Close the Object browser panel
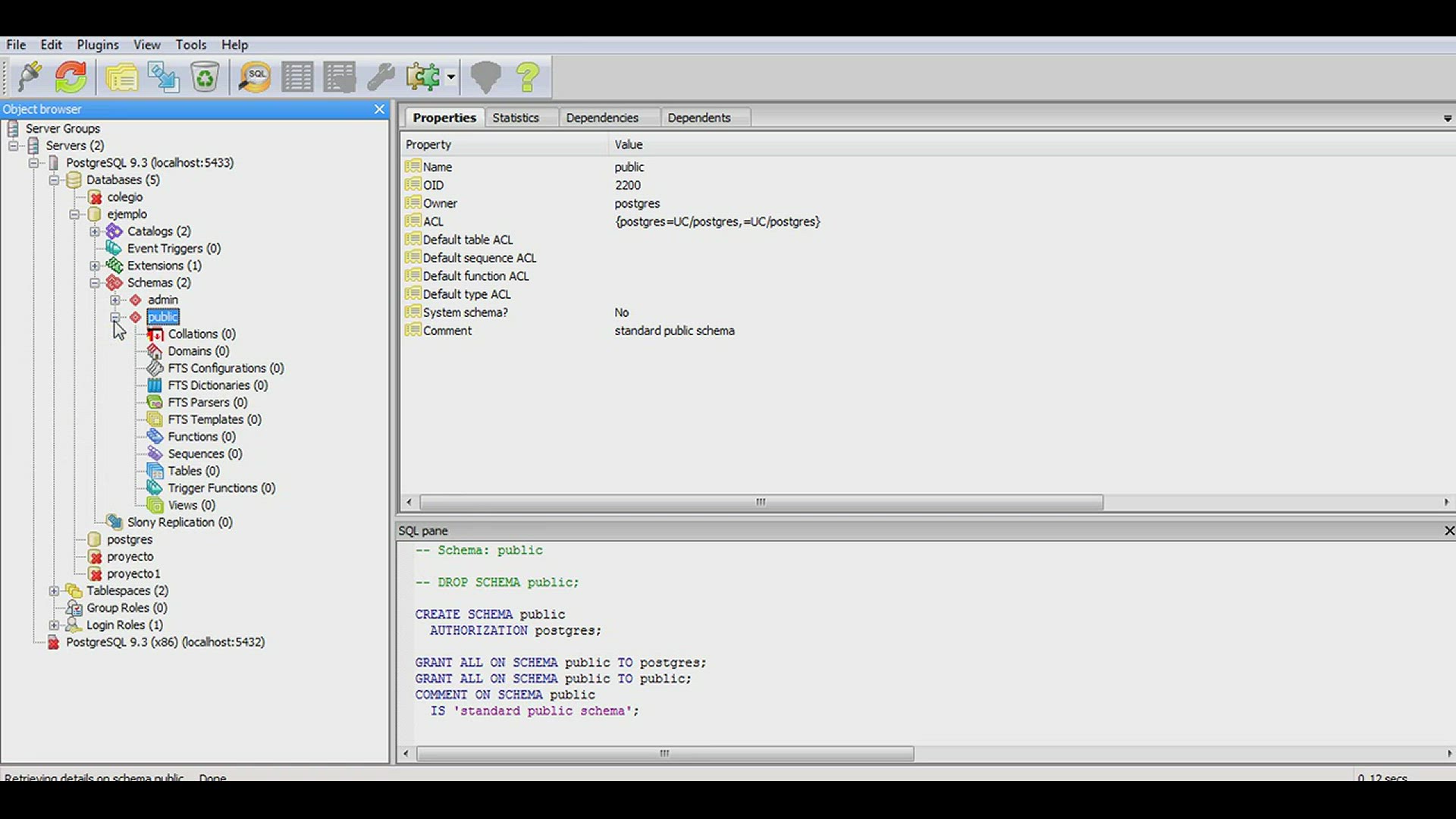 point(379,109)
